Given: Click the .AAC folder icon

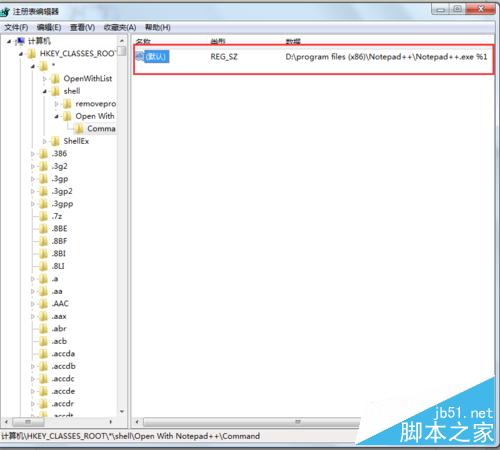Looking at the screenshot, I should tap(43, 304).
